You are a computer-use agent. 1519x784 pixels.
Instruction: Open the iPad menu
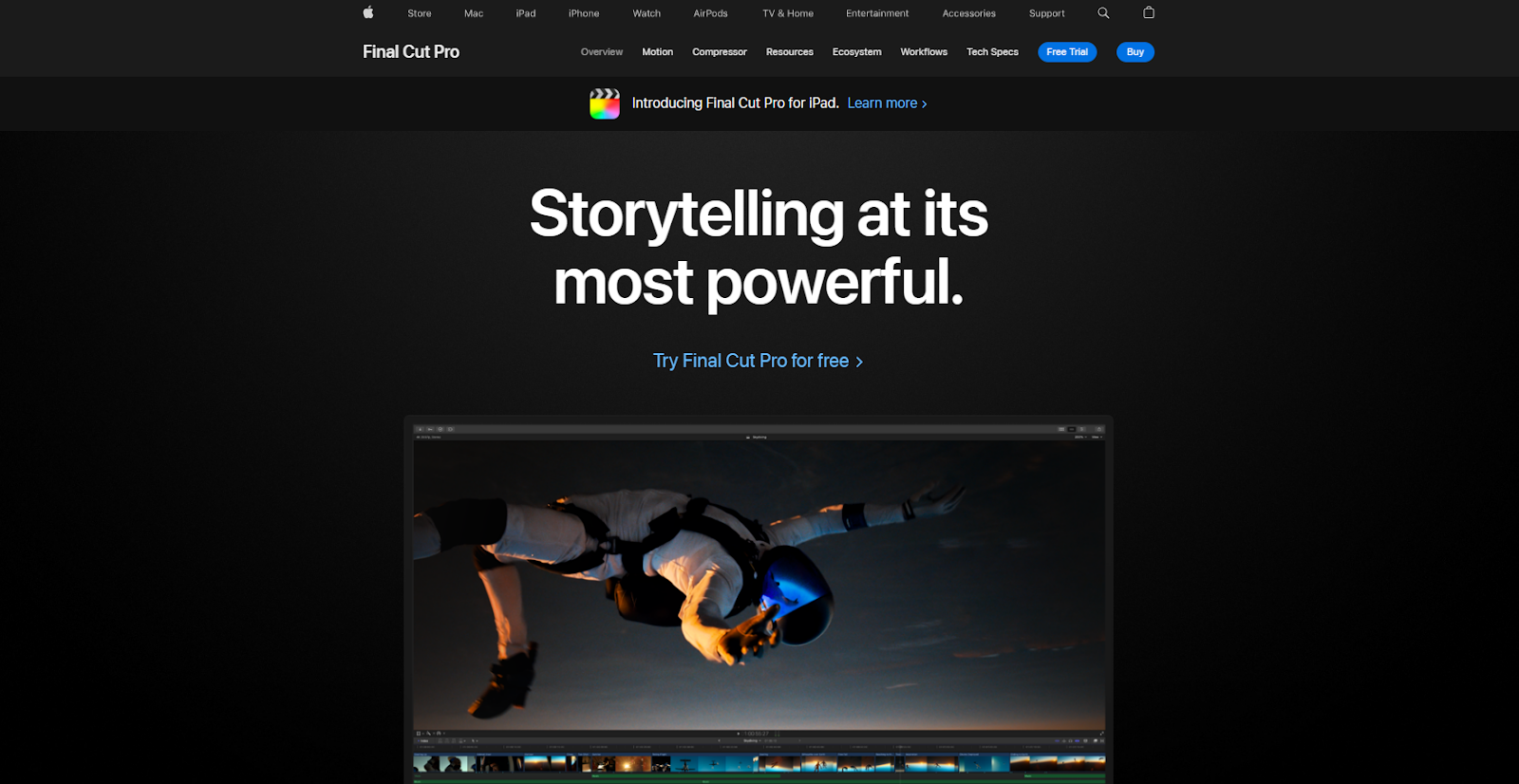[x=526, y=13]
